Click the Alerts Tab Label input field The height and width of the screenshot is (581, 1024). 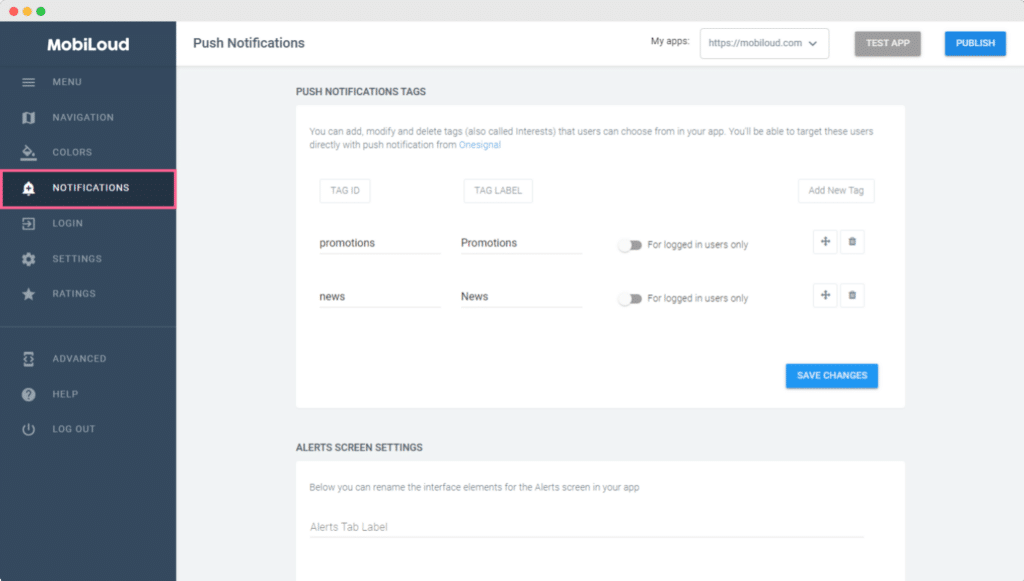(x=586, y=527)
